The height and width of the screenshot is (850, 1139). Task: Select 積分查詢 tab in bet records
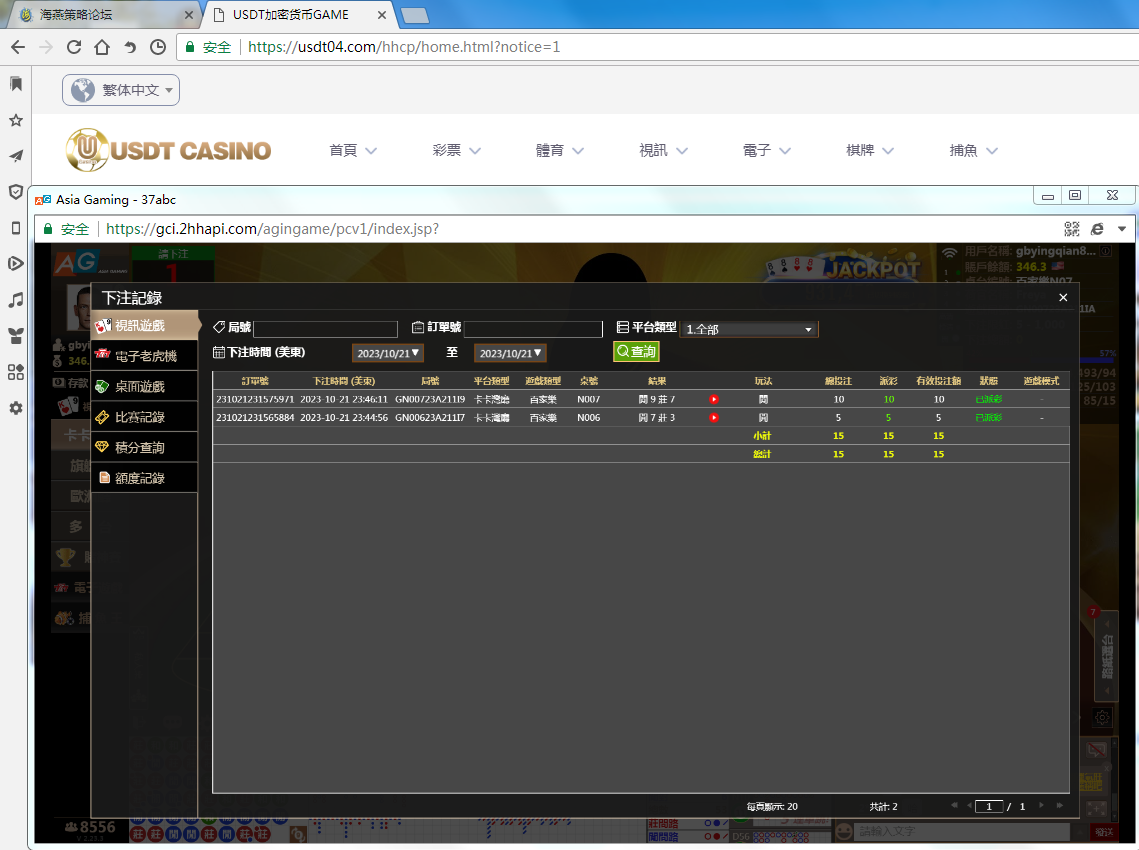145,448
